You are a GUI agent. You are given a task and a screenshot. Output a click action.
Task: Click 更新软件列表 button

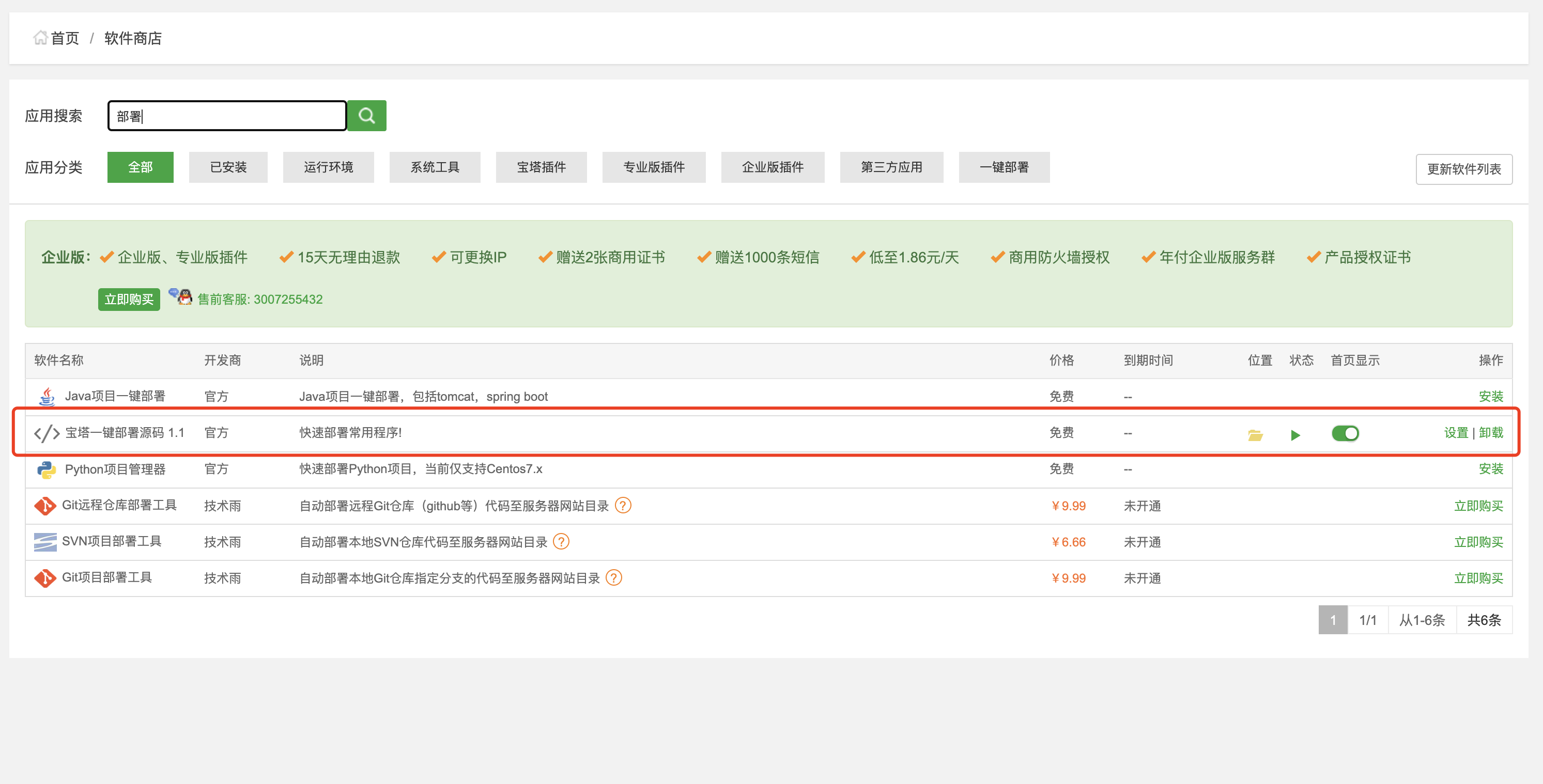pos(1464,169)
